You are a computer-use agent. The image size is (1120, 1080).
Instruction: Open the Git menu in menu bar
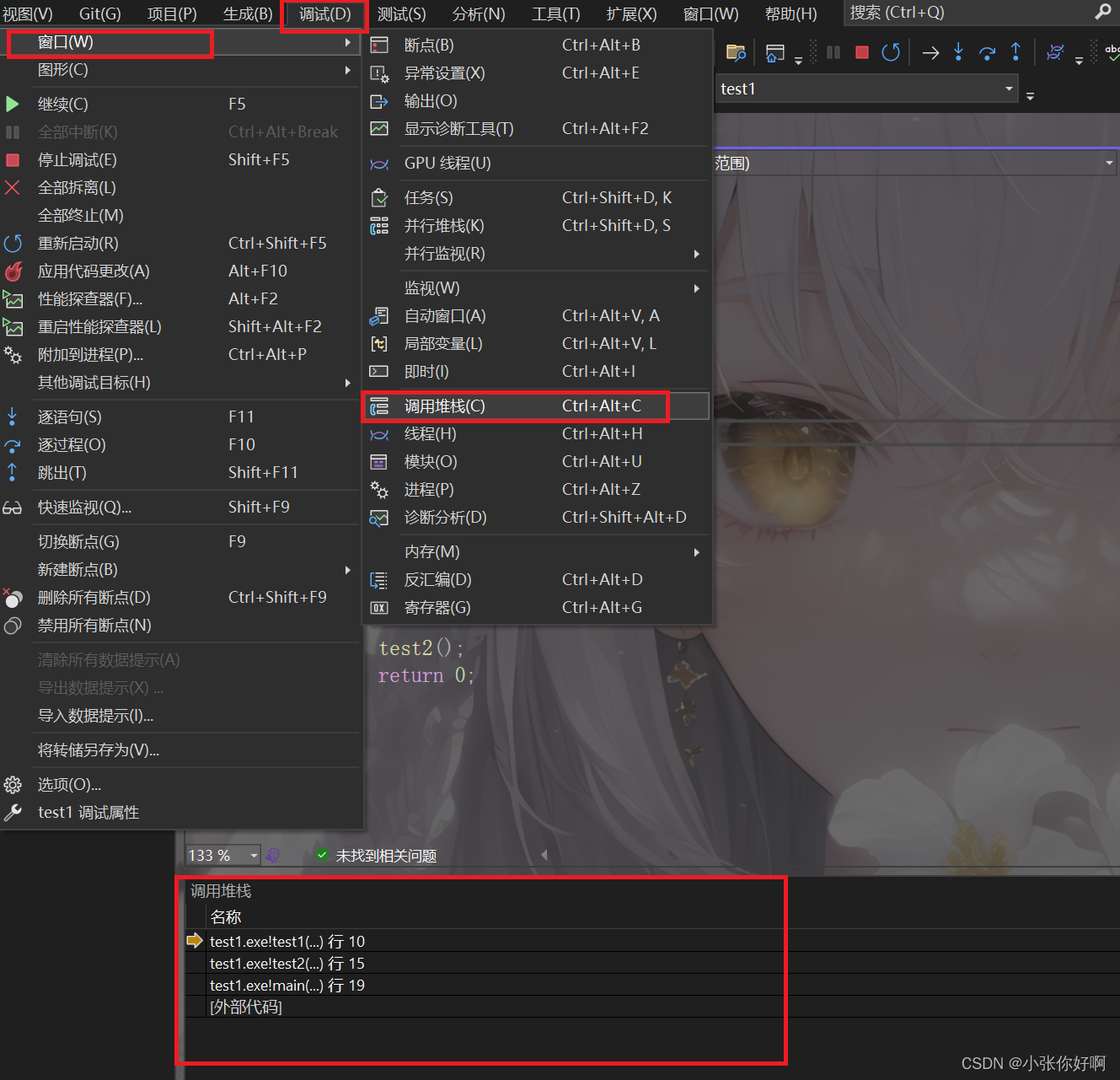[x=100, y=14]
